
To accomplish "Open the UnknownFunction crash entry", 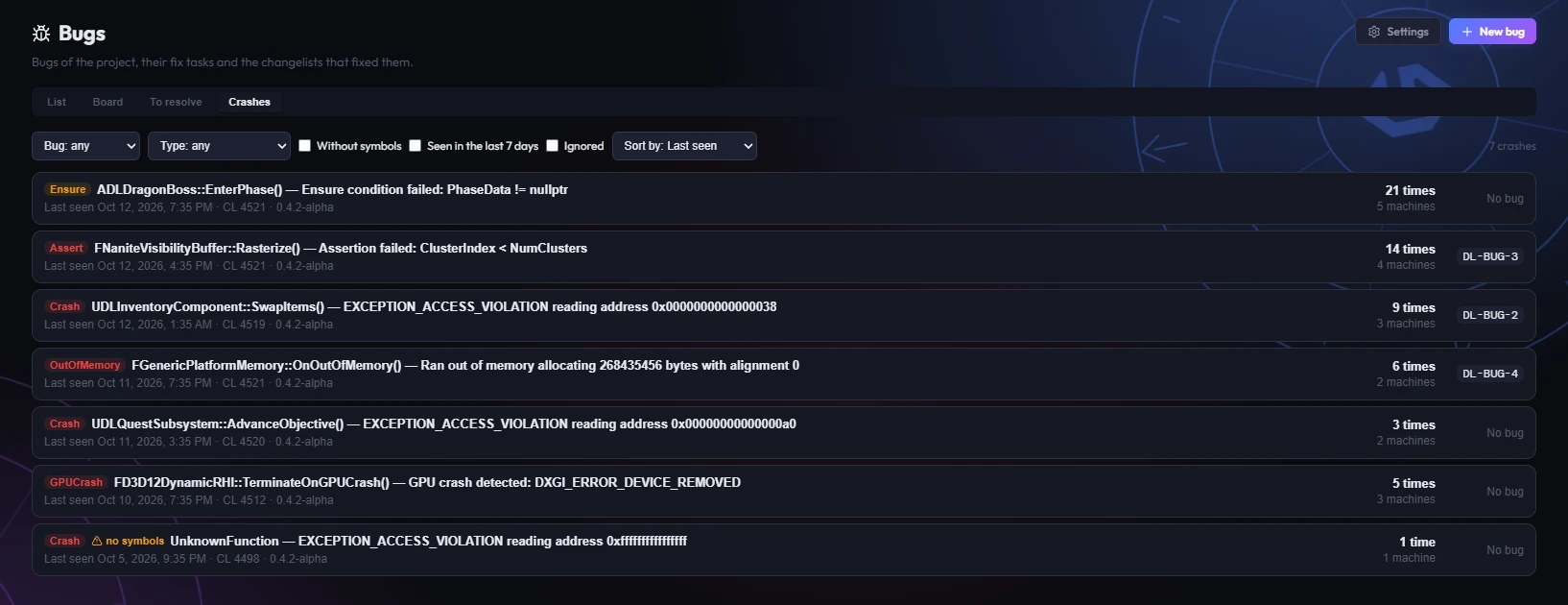I will click(783, 550).
